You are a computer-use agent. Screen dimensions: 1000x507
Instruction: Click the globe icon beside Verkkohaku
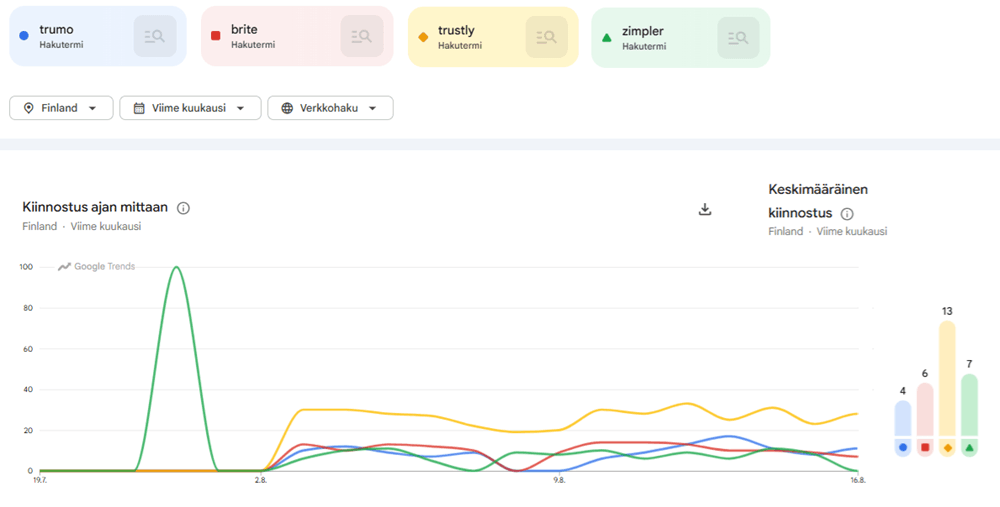(287, 108)
